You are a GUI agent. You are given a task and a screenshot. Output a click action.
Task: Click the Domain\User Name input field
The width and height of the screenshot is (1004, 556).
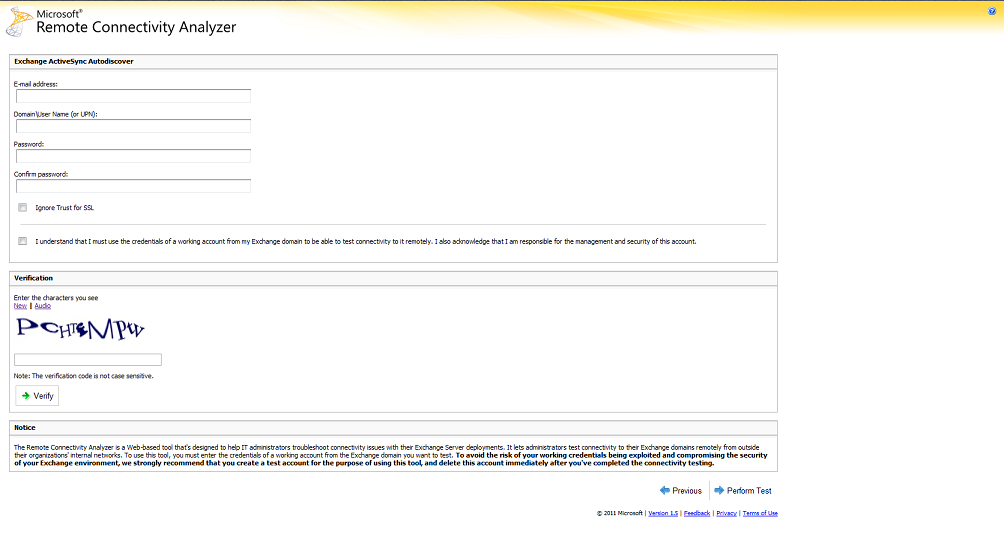133,126
